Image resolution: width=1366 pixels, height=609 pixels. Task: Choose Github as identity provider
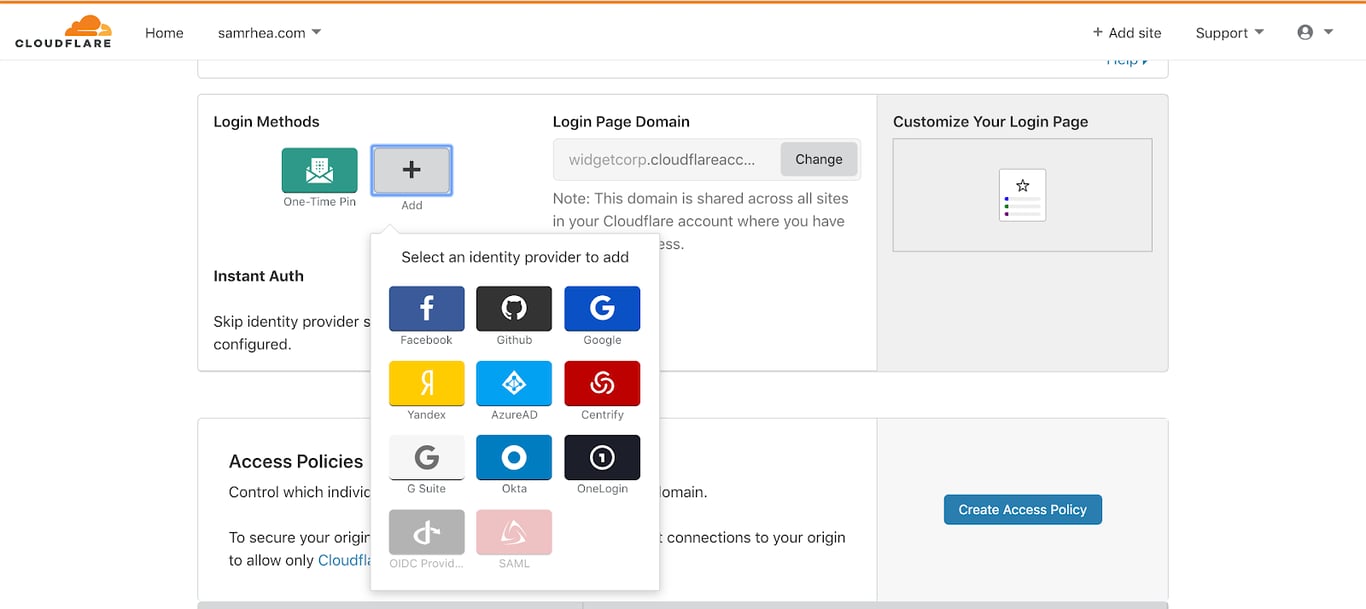[x=514, y=309]
